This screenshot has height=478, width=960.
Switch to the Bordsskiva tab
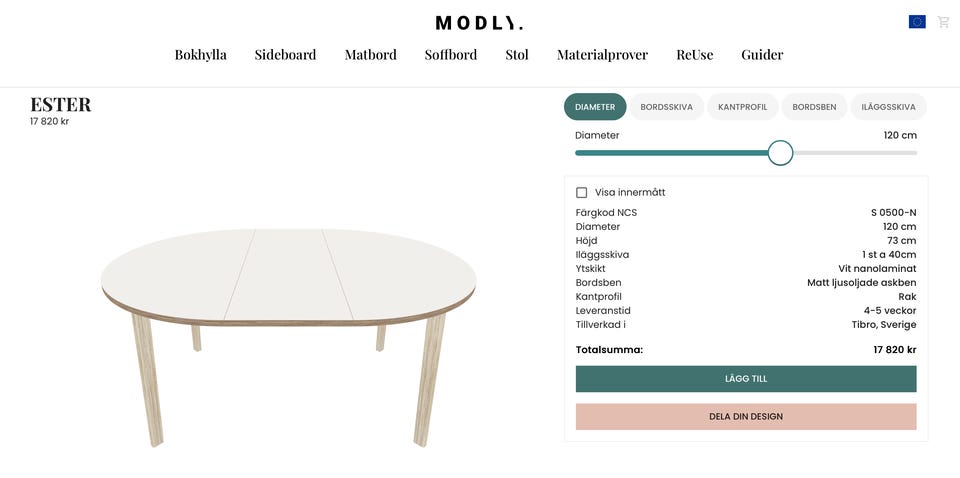[x=666, y=107]
